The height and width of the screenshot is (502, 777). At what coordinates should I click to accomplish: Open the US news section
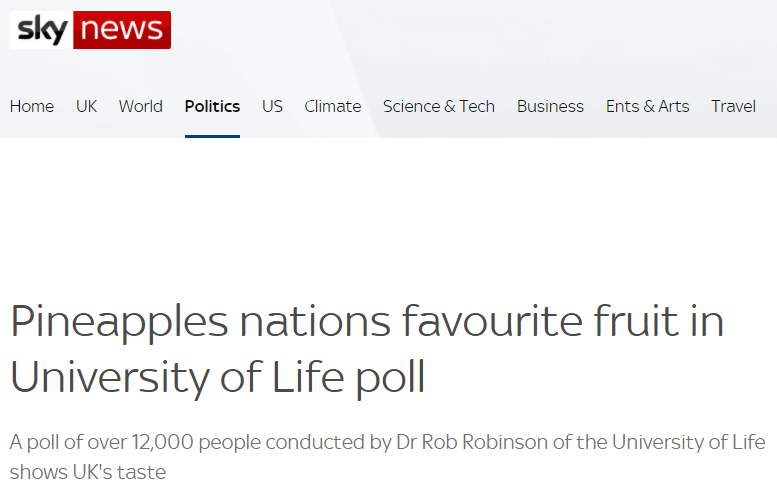coord(272,106)
